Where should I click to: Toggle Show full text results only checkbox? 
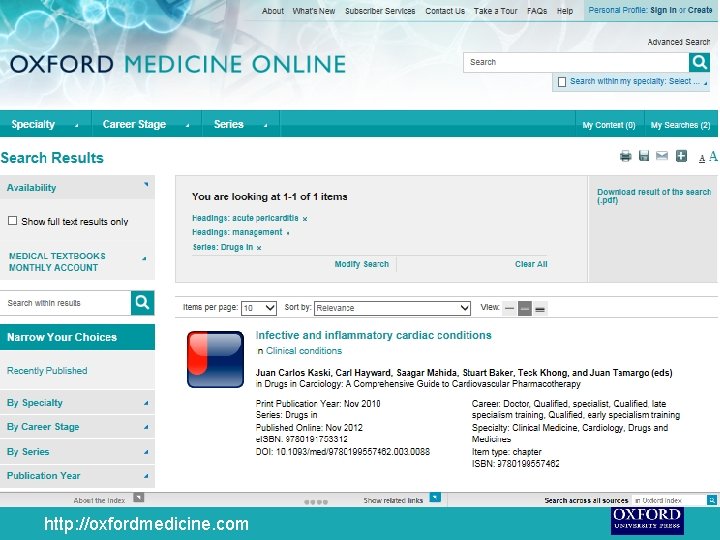tap(13, 221)
